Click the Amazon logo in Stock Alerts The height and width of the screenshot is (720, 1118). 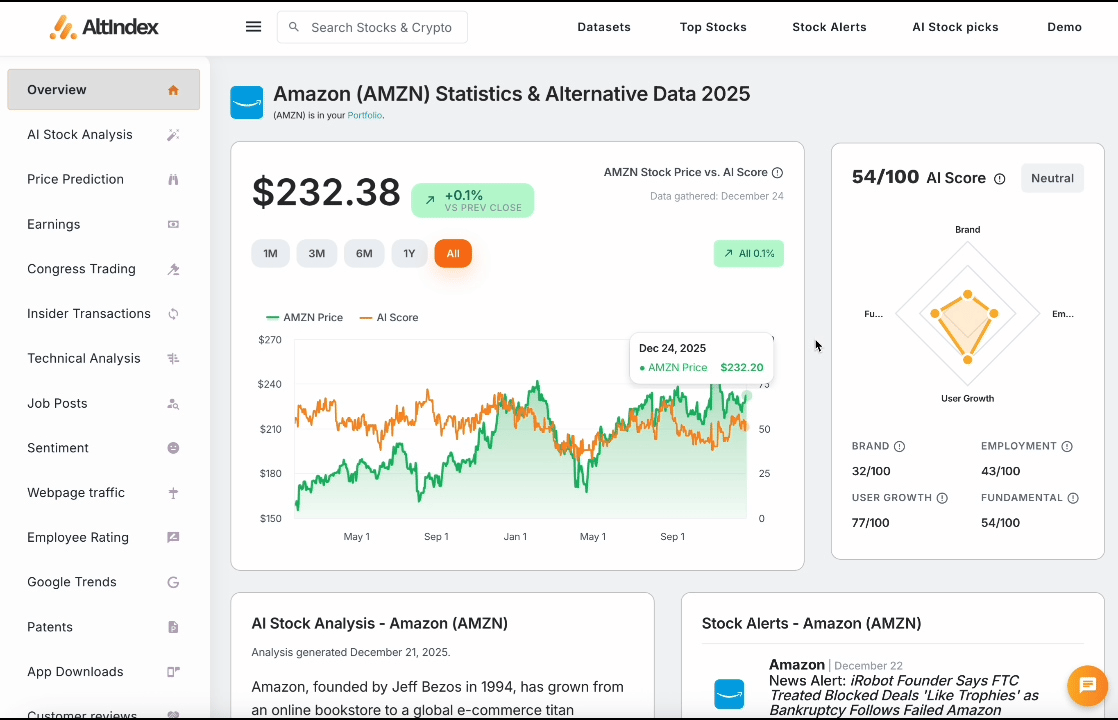[x=729, y=694]
